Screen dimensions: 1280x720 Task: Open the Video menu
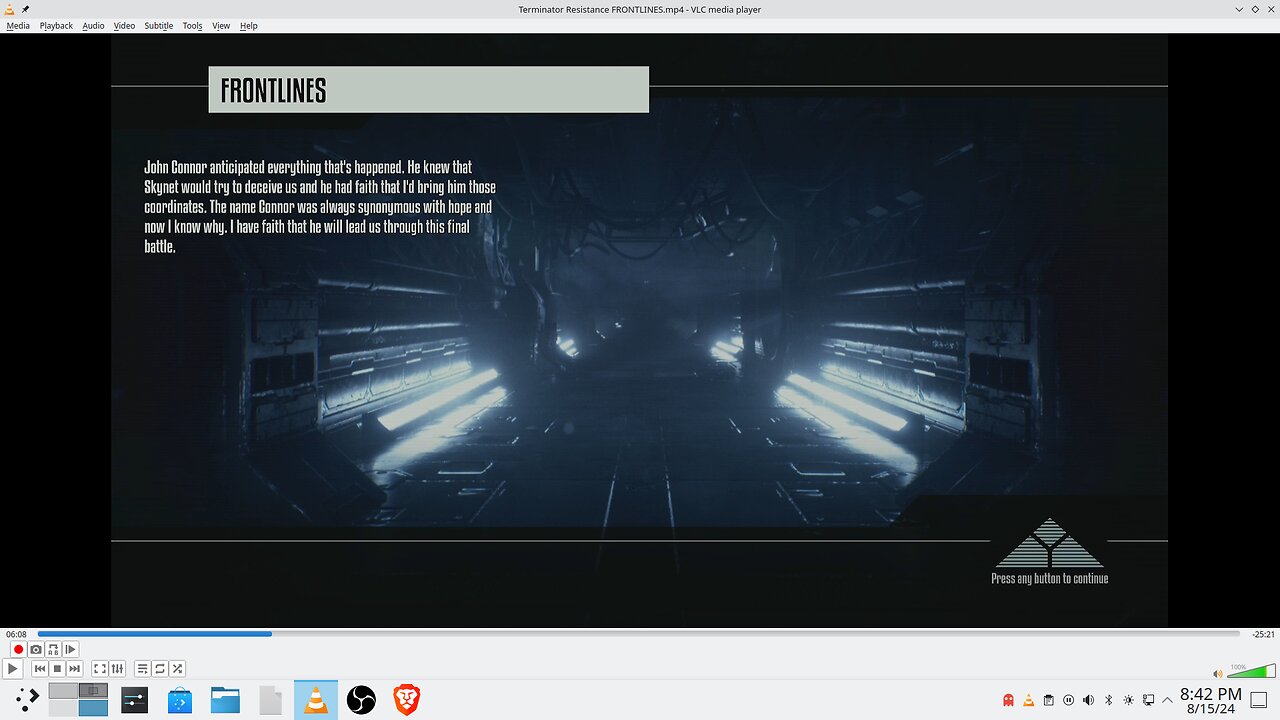click(124, 26)
